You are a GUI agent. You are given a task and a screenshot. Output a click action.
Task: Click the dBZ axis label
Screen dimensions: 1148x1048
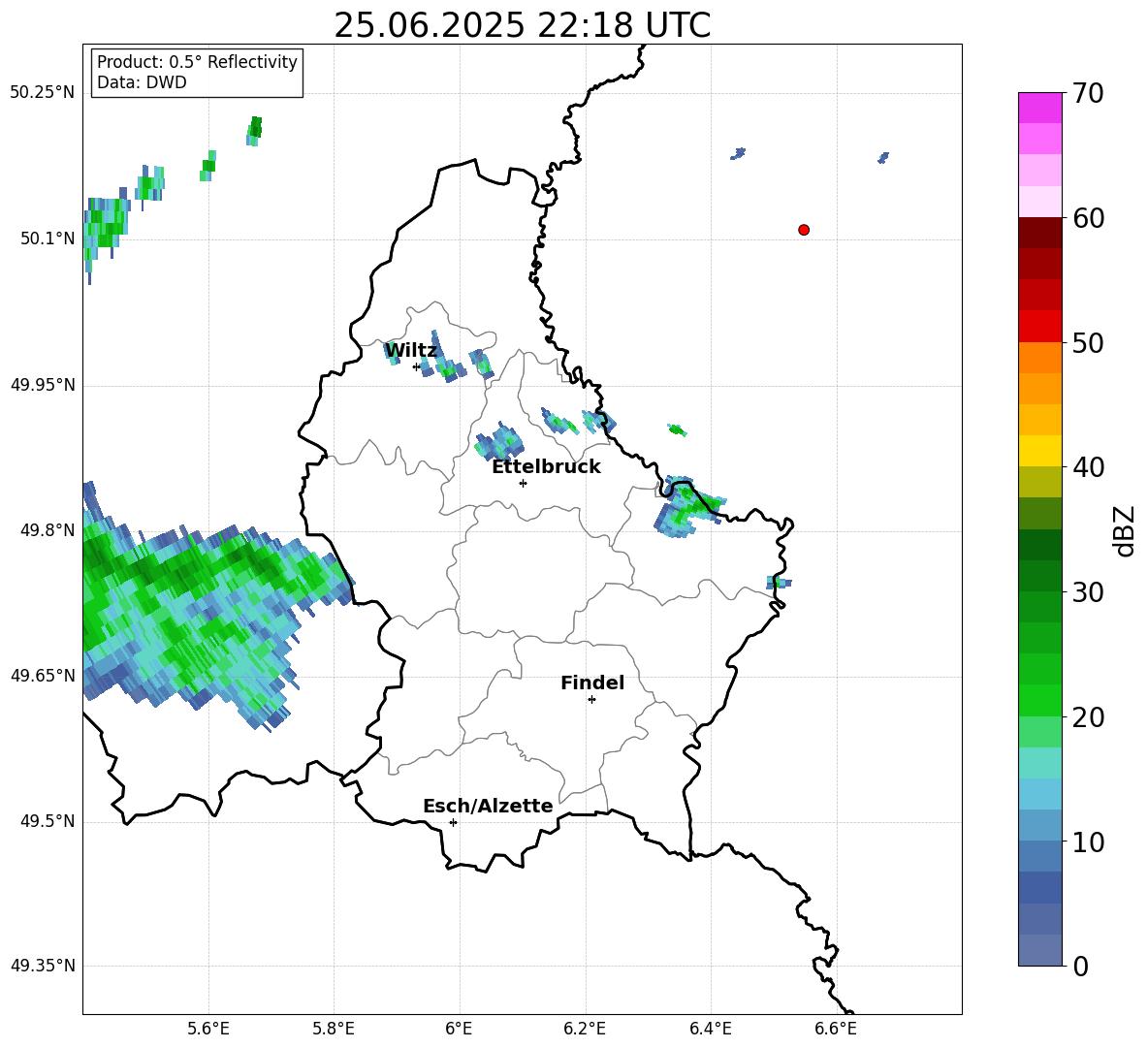click(x=1125, y=530)
